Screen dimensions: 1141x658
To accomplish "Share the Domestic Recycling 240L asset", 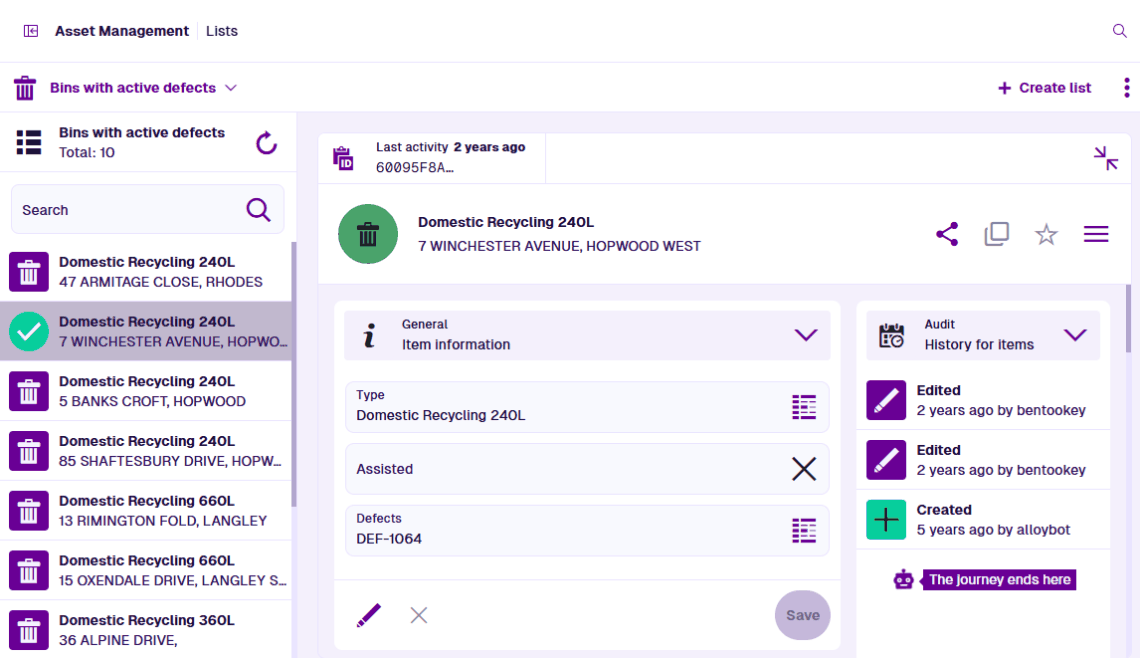I will click(x=946, y=234).
